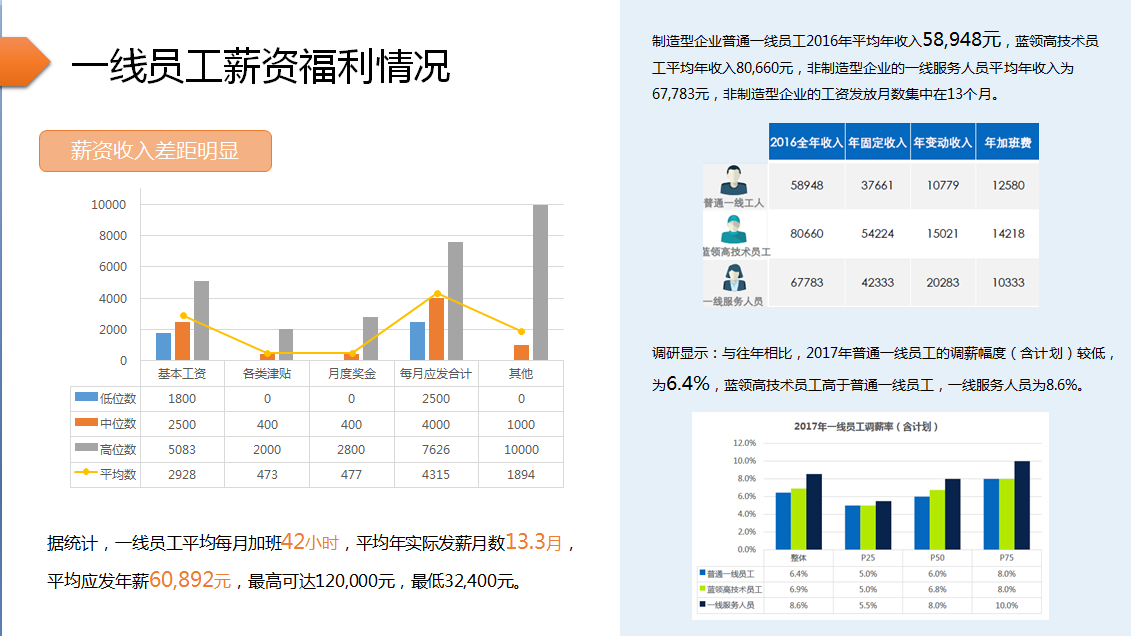Select the 普通一线工人 avatar icon

pyautogui.click(x=734, y=180)
